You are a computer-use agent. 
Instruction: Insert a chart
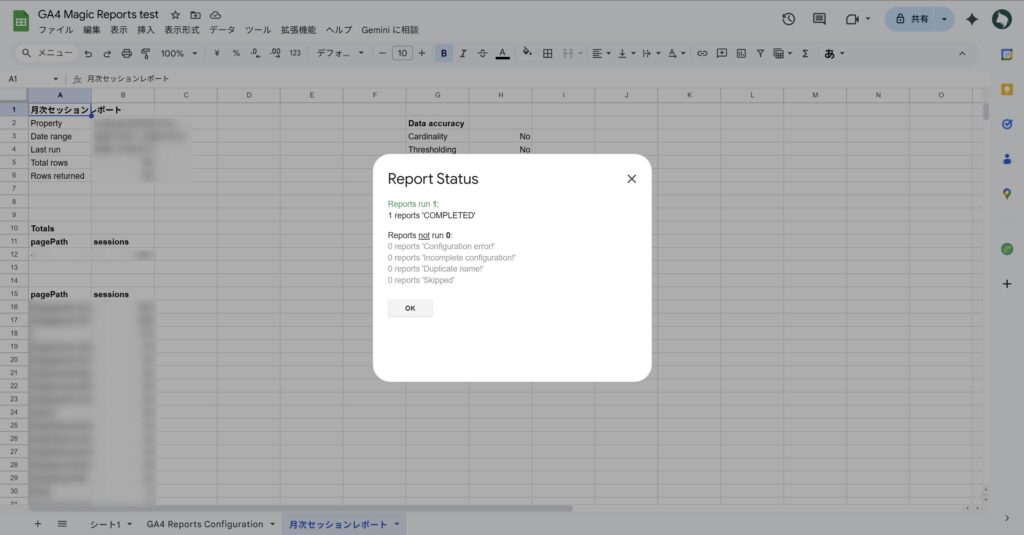(x=741, y=54)
